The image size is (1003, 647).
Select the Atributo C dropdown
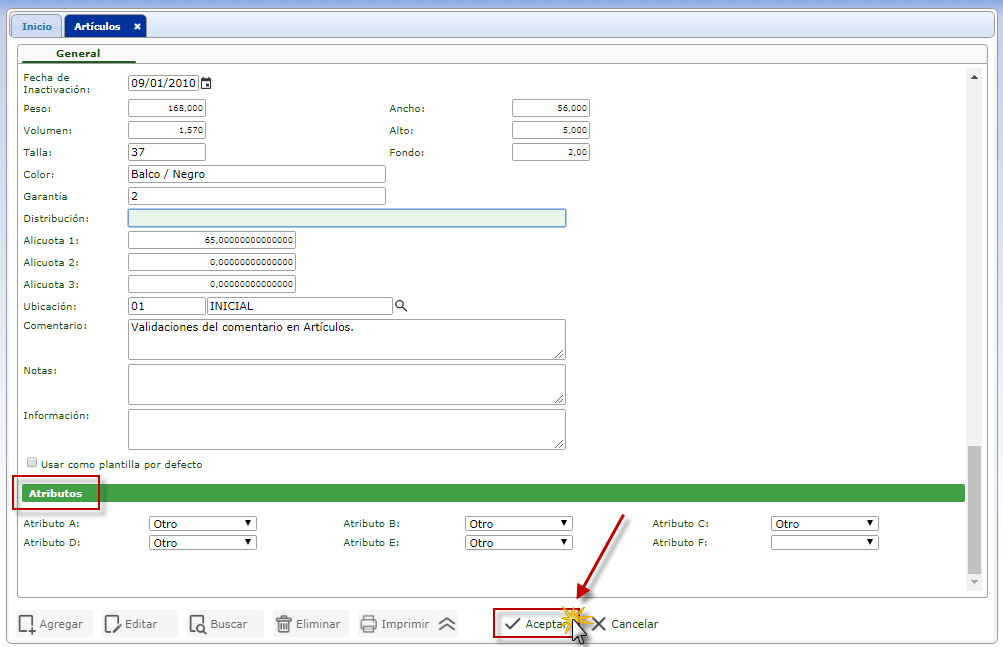point(825,523)
